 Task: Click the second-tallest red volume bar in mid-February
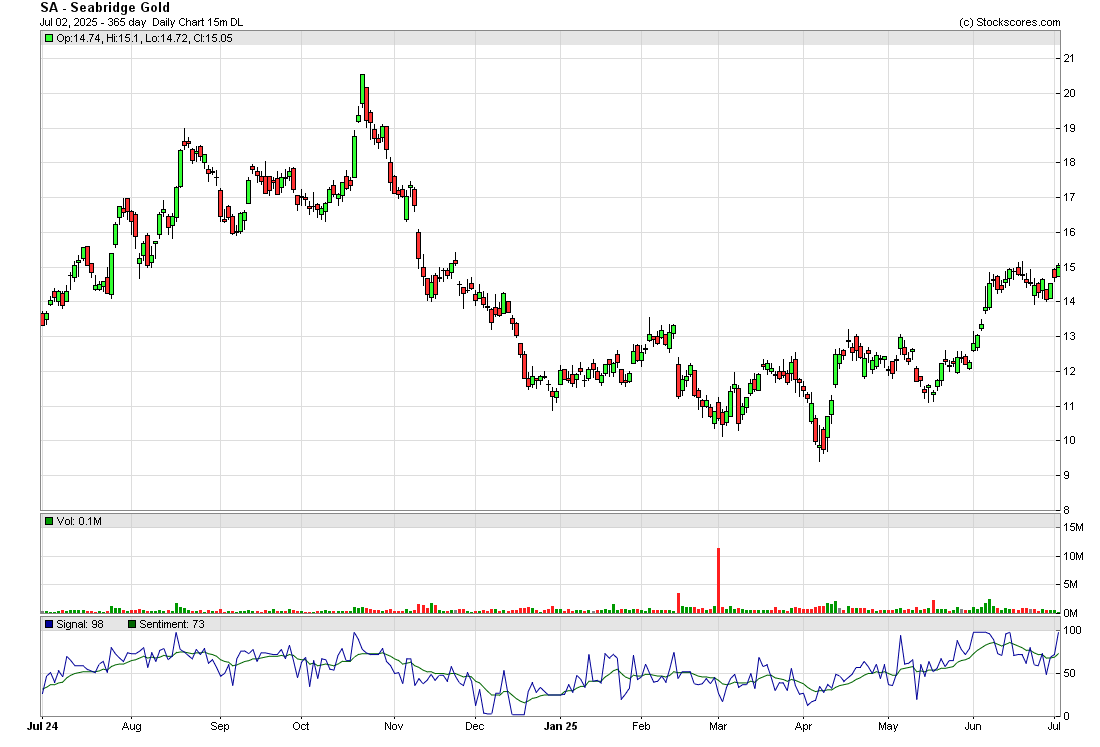tap(678, 603)
